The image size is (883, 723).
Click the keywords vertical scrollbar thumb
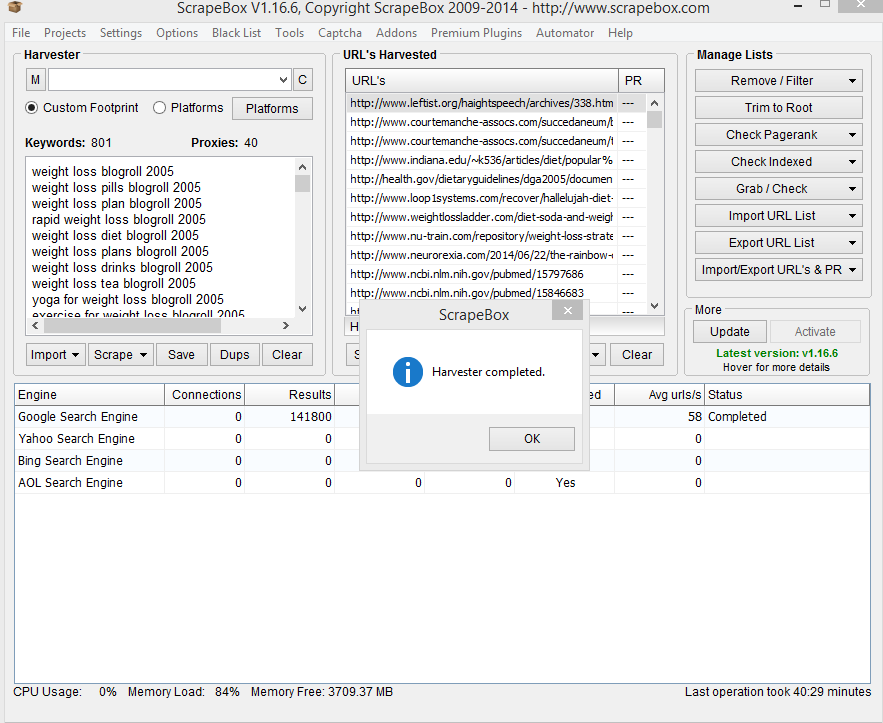302,184
